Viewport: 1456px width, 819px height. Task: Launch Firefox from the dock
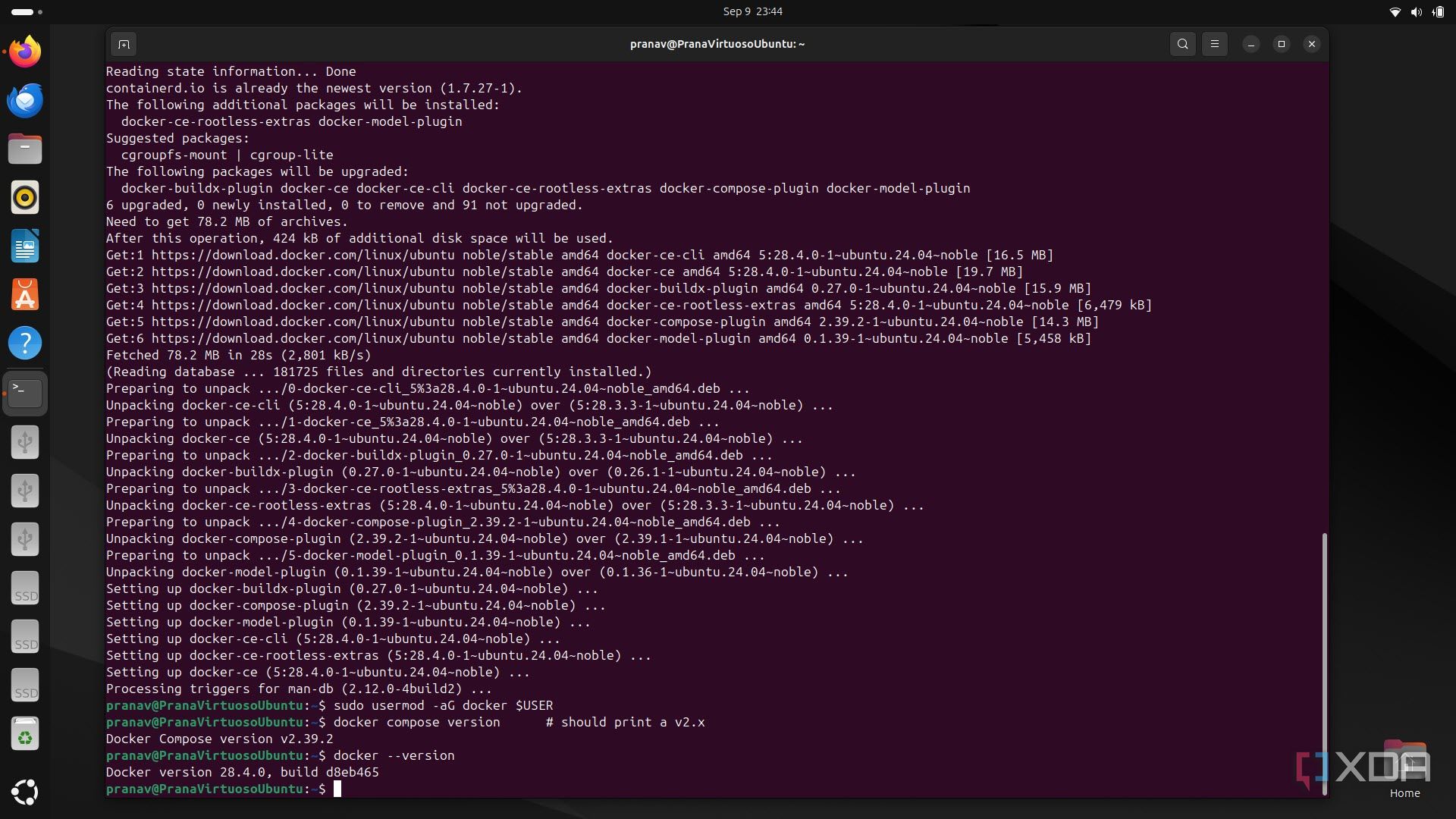pos(25,52)
